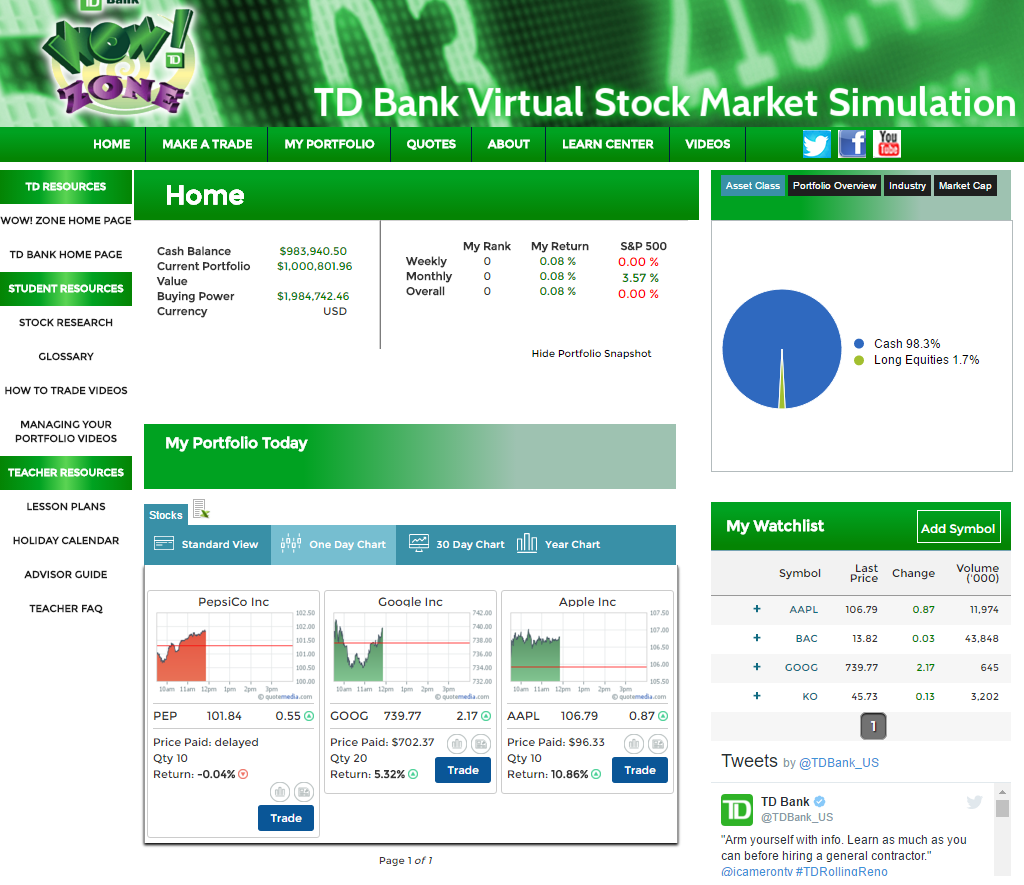The width and height of the screenshot is (1024, 885).
Task: Click the 30 Day Chart monitor icon
Action: click(419, 543)
